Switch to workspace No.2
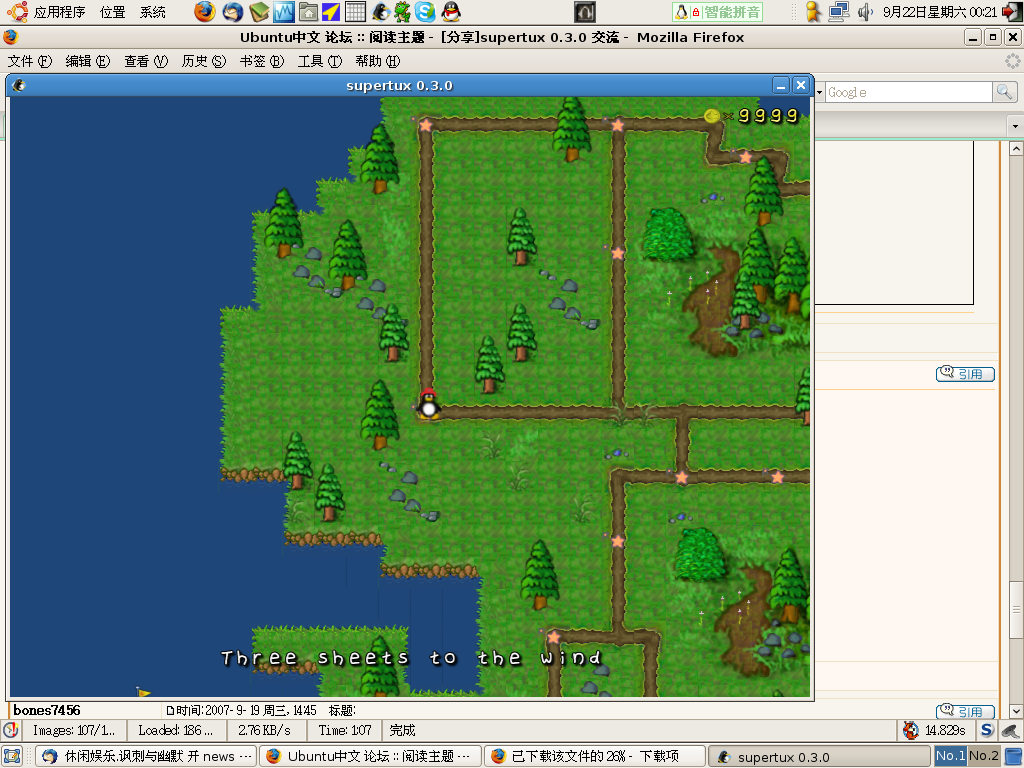 [x=984, y=756]
